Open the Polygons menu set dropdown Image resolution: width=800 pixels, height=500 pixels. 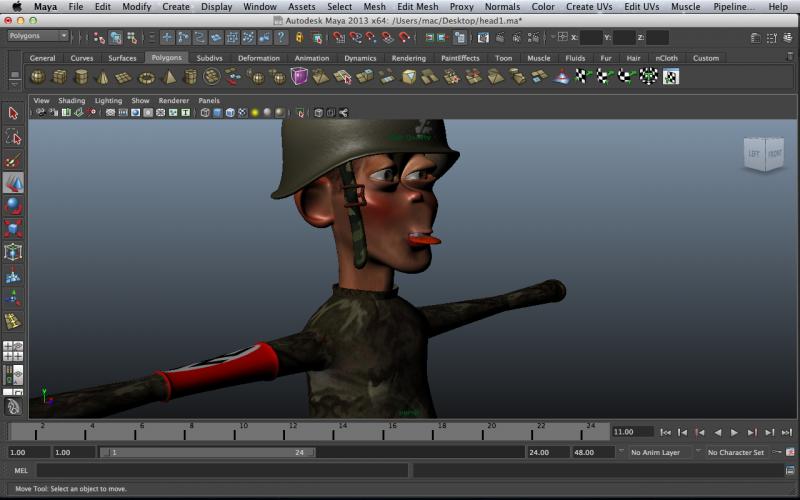click(37, 36)
